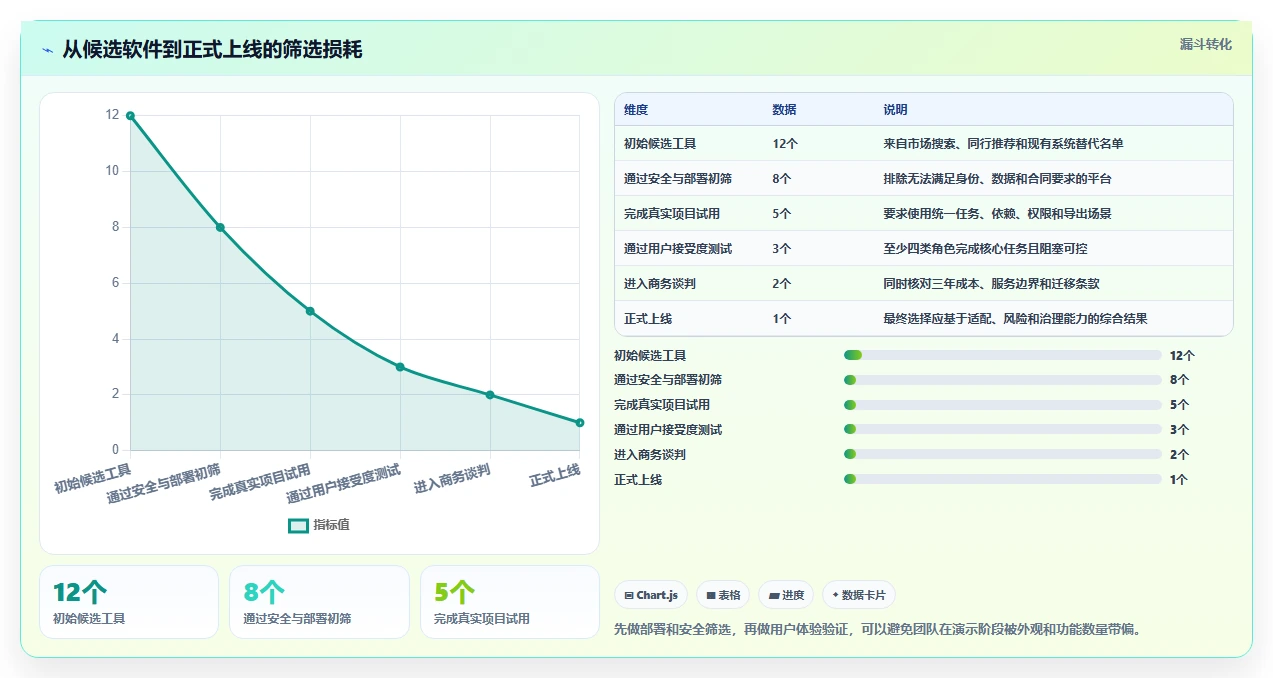1273x678 pixels.
Task: Click the chart data point for 初始候选工具
Action: pos(130,116)
